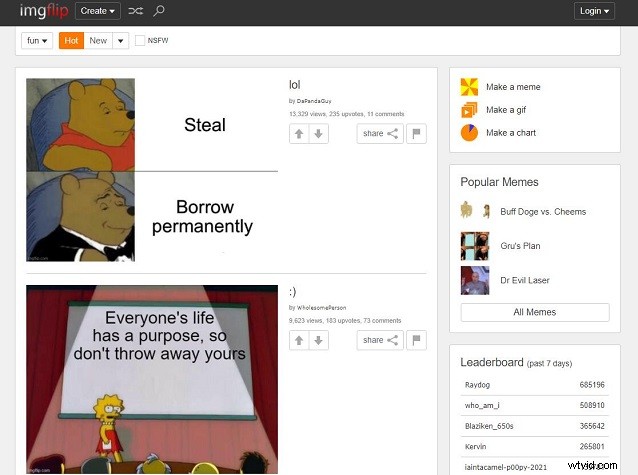Open Dr Evil Laser thumbnail
Image resolution: width=638 pixels, height=475 pixels.
475,280
